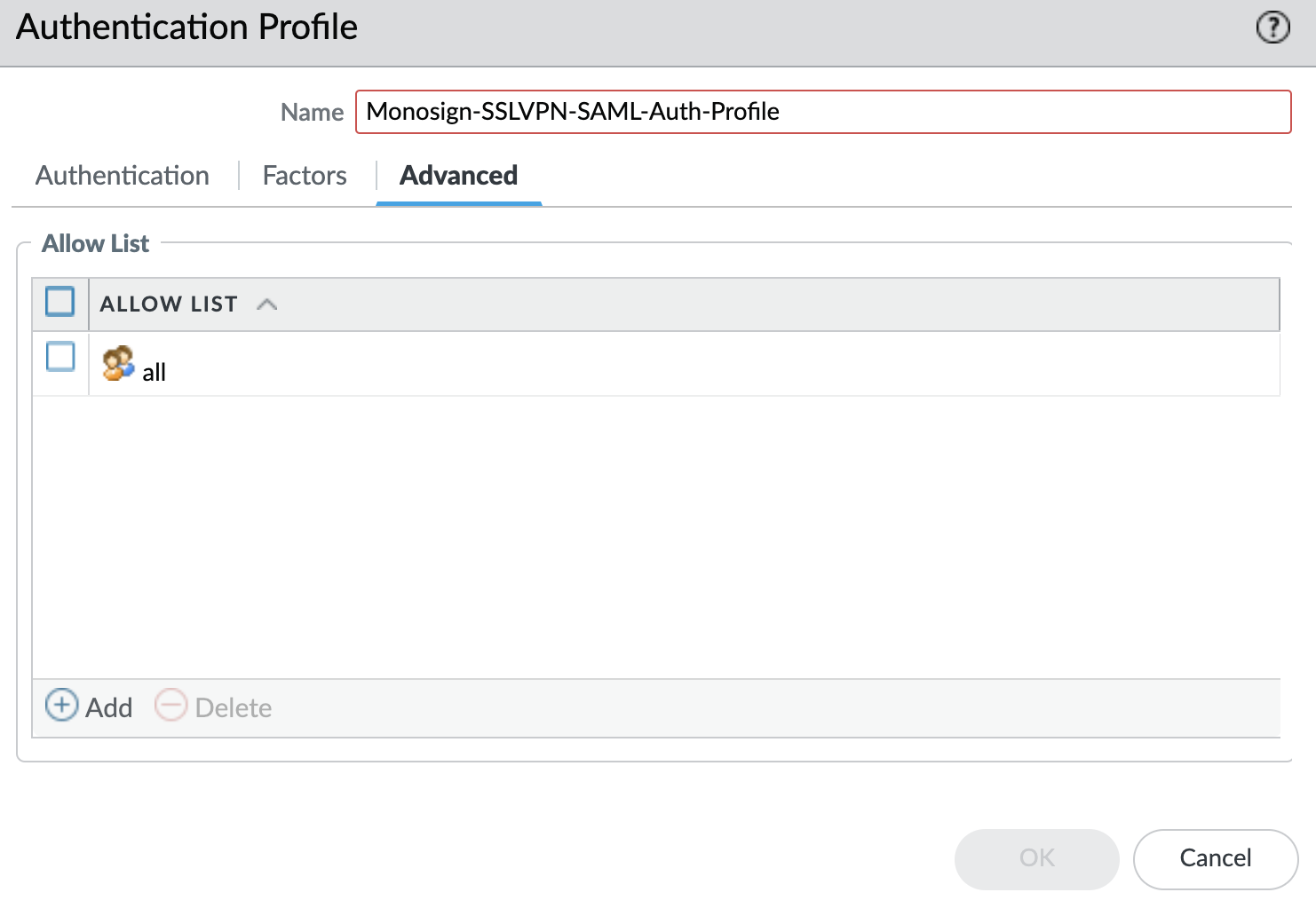The image size is (1316, 916).
Task: Focus the profile Name input field
Action: point(822,112)
